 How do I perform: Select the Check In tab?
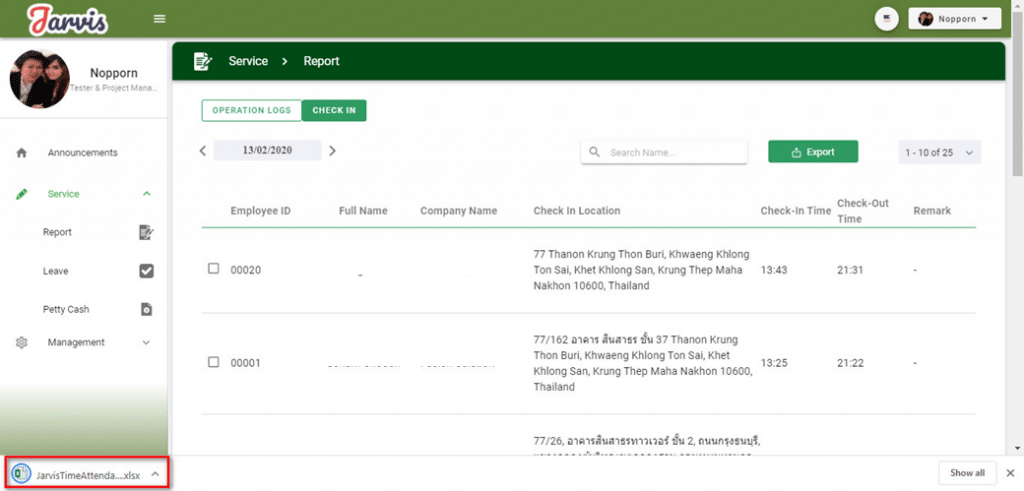(334, 111)
